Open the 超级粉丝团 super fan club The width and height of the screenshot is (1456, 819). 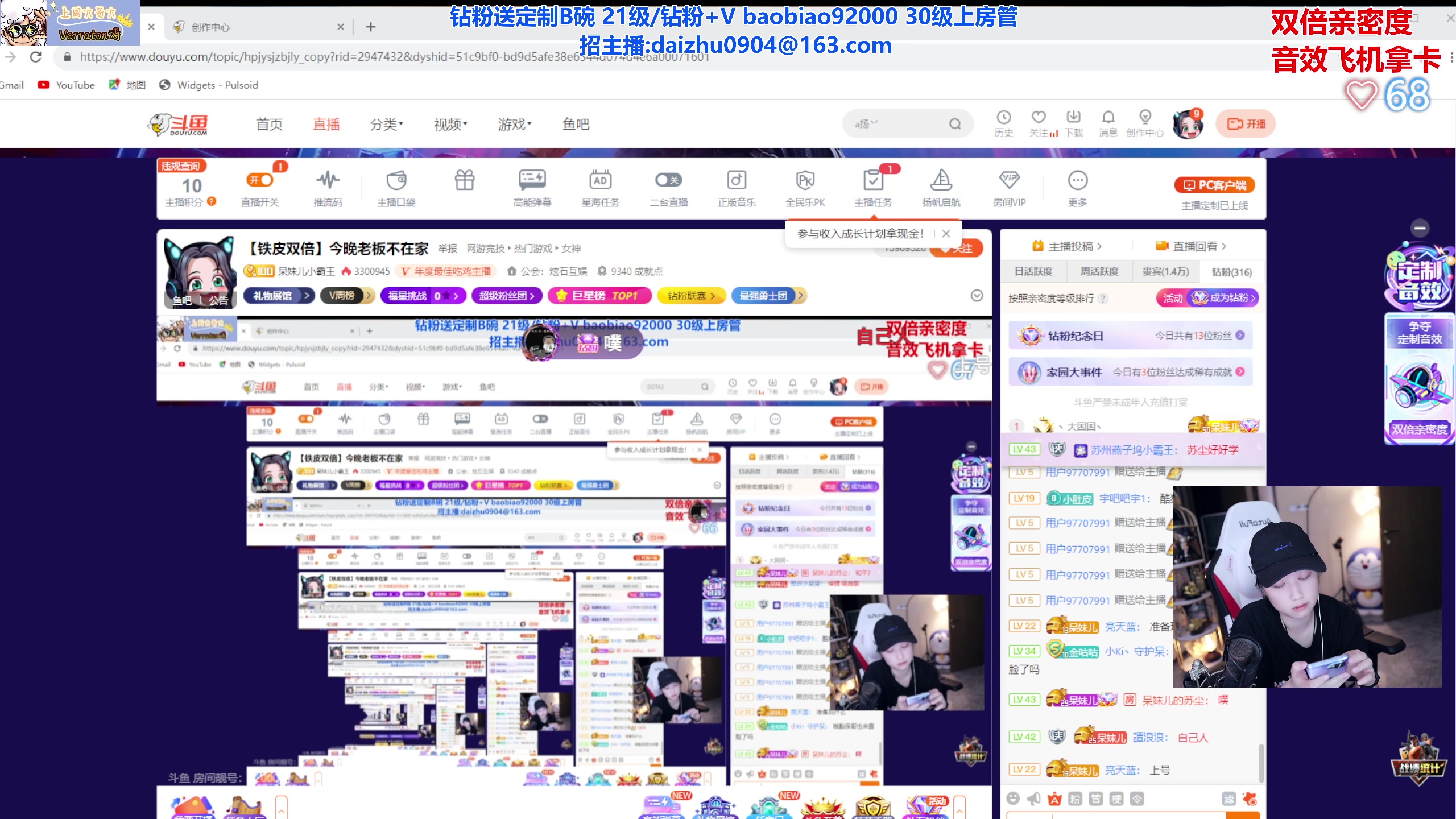(506, 296)
